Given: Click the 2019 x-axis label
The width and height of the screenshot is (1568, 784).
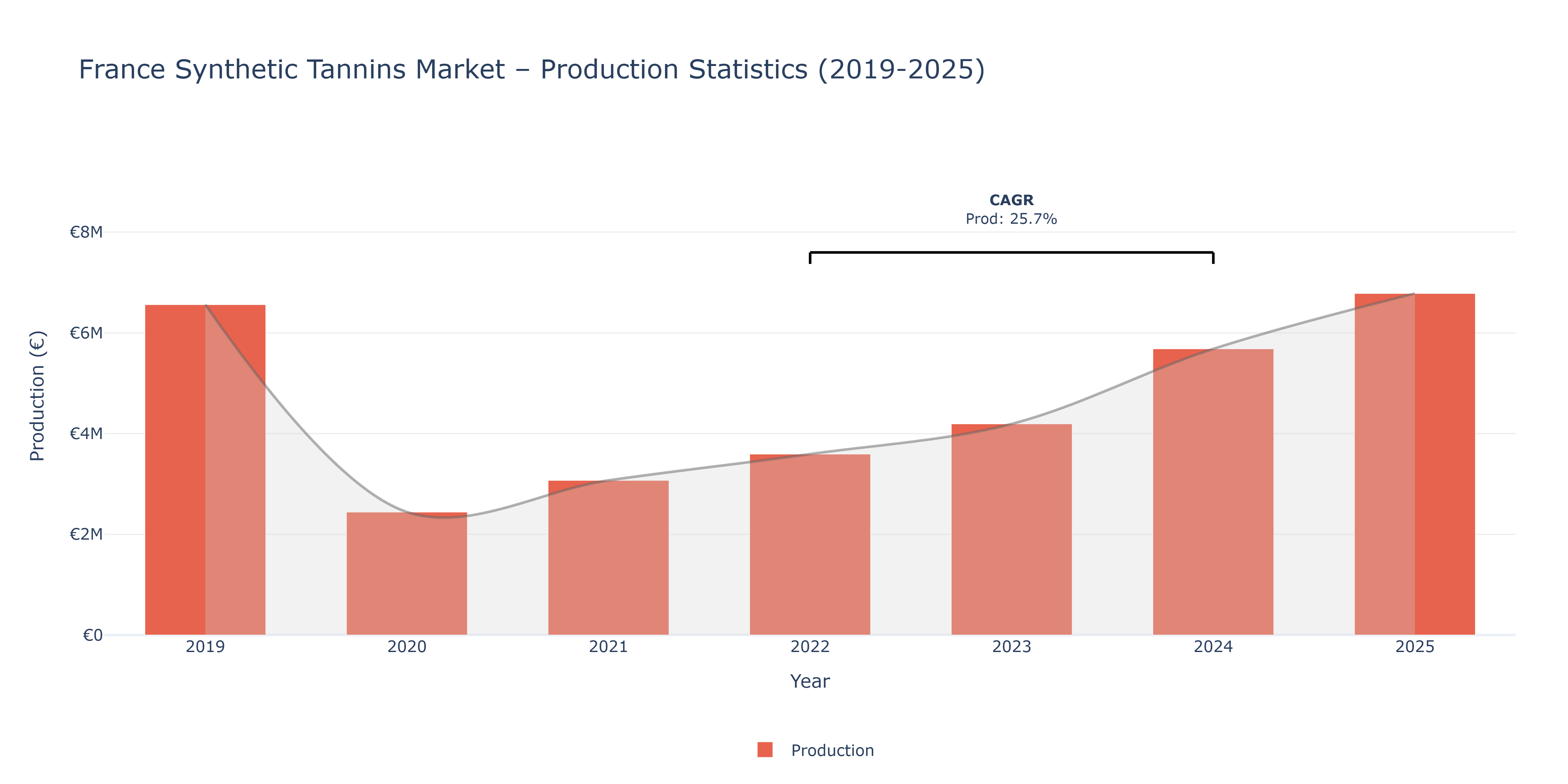Looking at the screenshot, I should click(x=205, y=646).
